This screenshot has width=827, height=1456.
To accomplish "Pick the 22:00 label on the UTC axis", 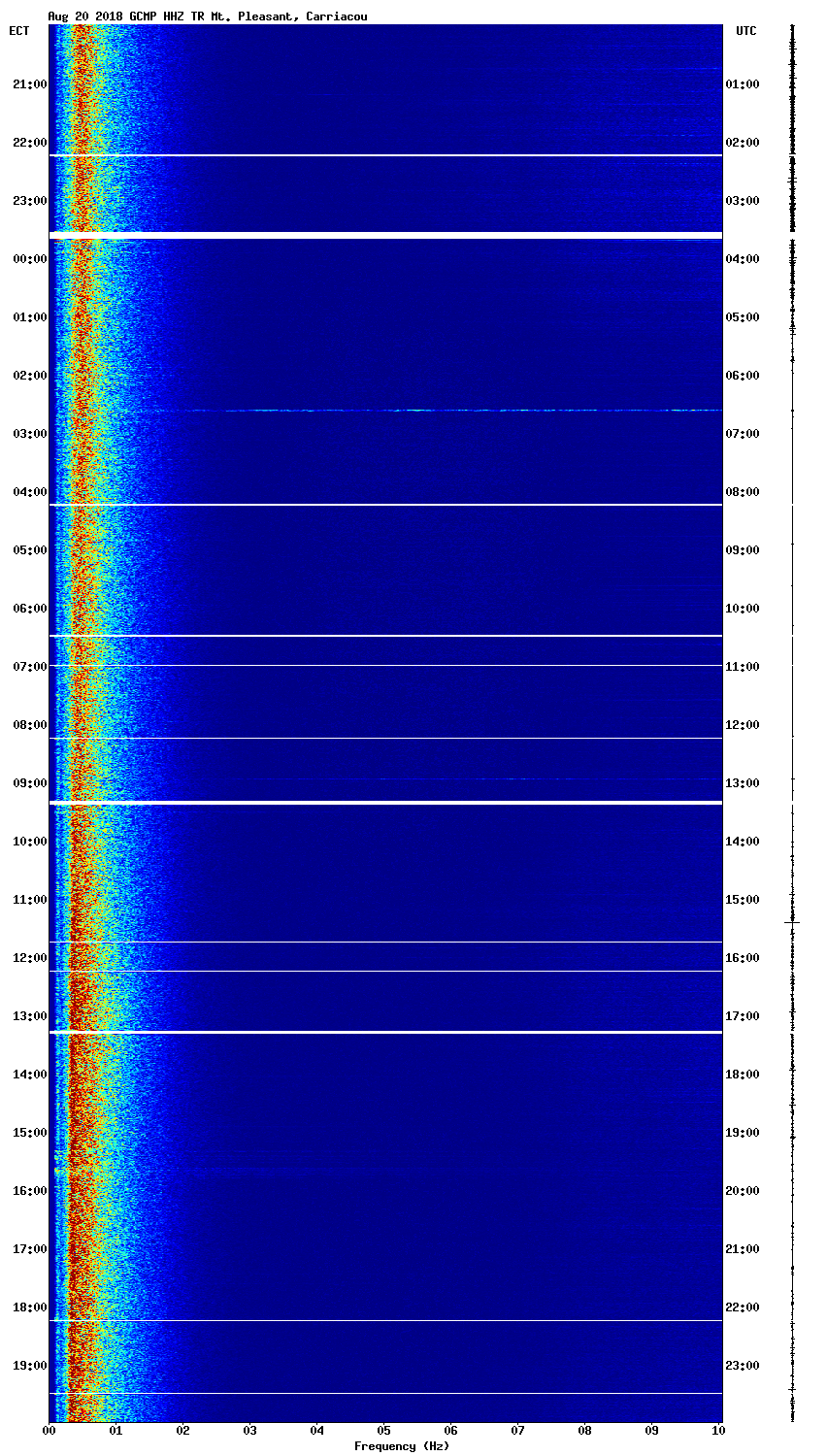I will (x=743, y=1307).
